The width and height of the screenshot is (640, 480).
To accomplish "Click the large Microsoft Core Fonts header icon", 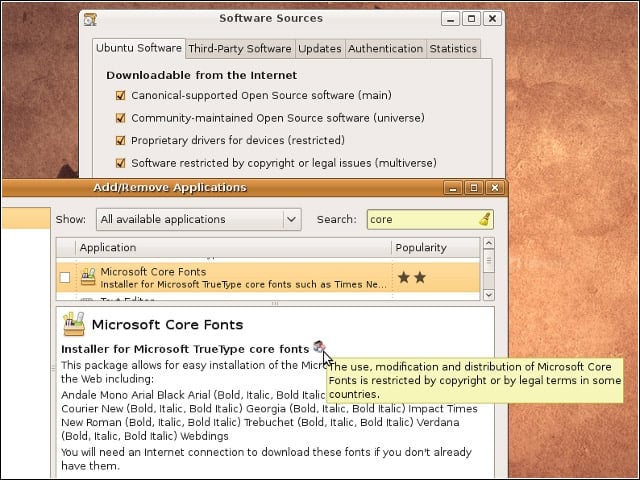I will pos(74,324).
